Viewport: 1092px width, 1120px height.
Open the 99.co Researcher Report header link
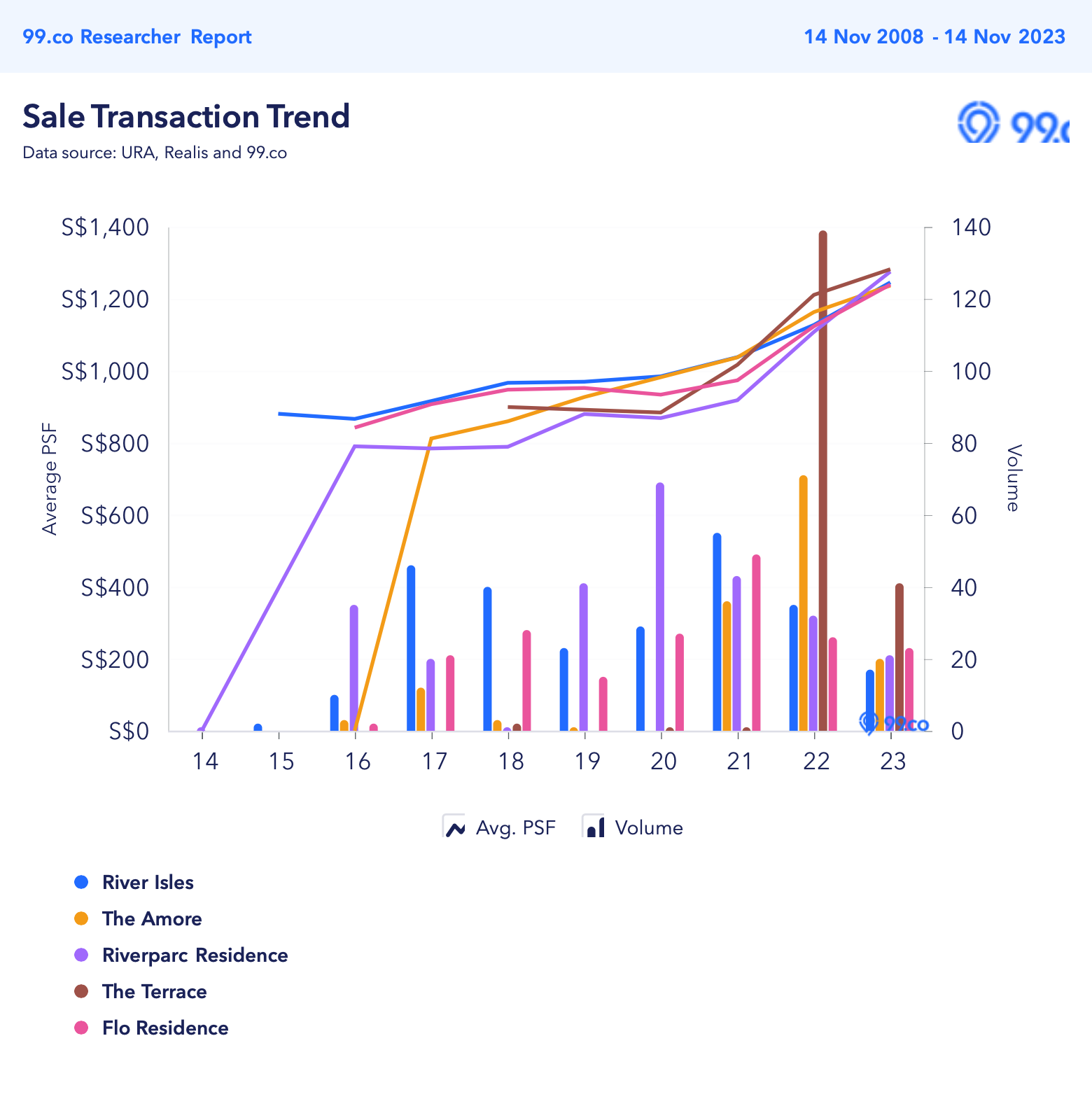tap(137, 36)
